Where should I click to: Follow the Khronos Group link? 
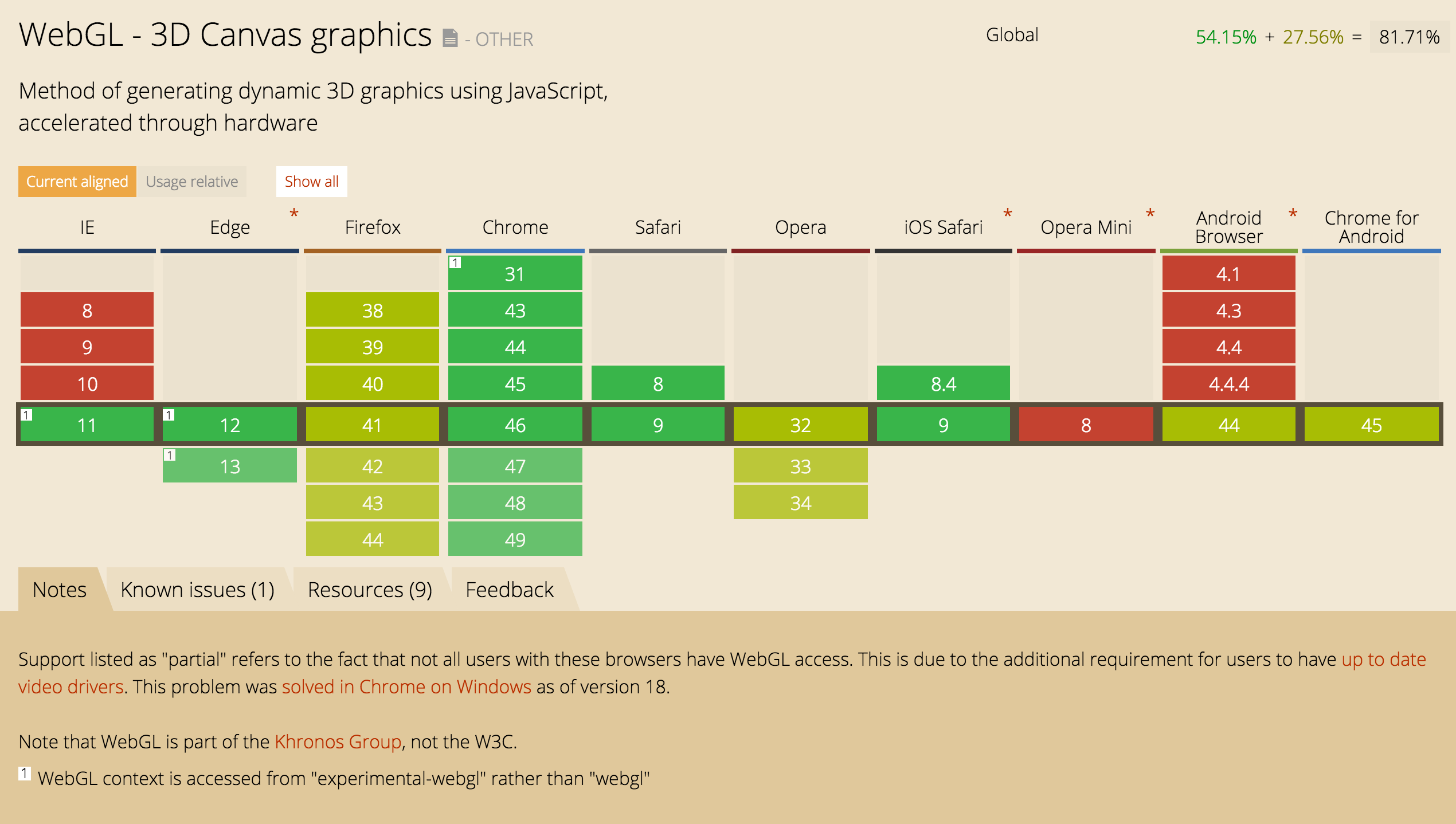[338, 741]
